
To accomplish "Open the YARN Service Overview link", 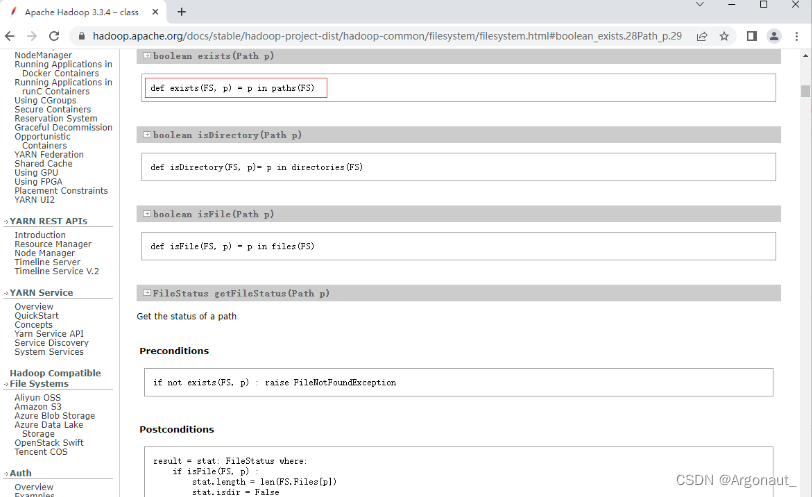I will (x=34, y=306).
